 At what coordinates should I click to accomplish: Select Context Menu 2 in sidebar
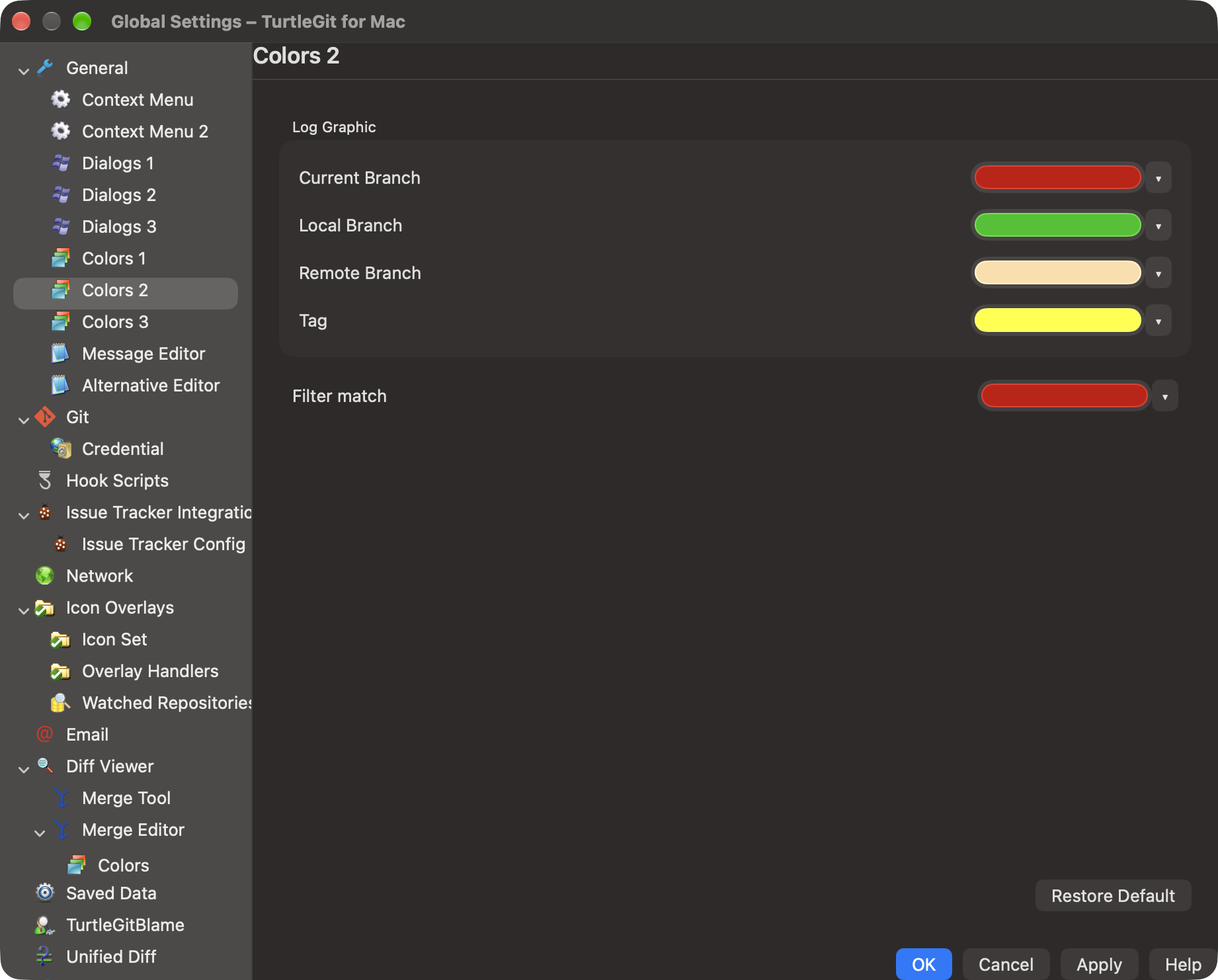point(126,132)
